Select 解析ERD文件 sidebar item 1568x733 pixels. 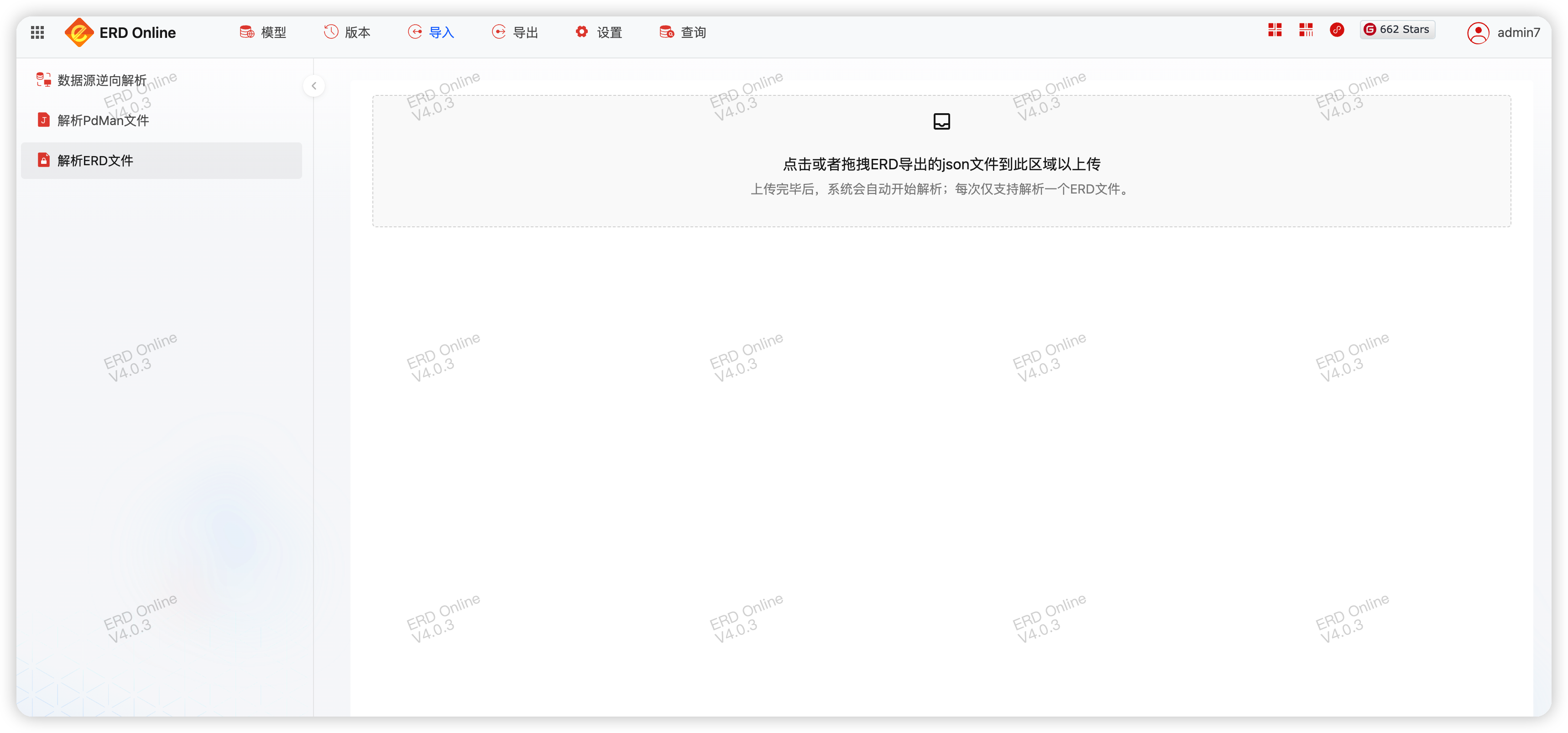pos(95,161)
